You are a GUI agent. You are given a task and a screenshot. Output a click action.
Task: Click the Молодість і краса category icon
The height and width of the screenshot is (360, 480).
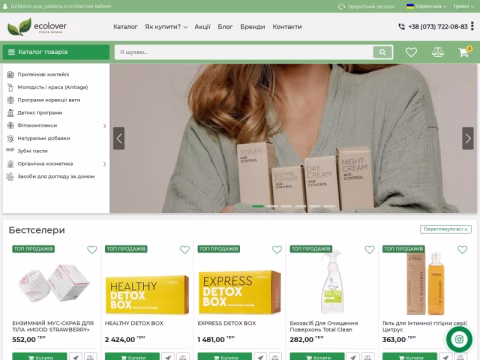tap(10, 87)
